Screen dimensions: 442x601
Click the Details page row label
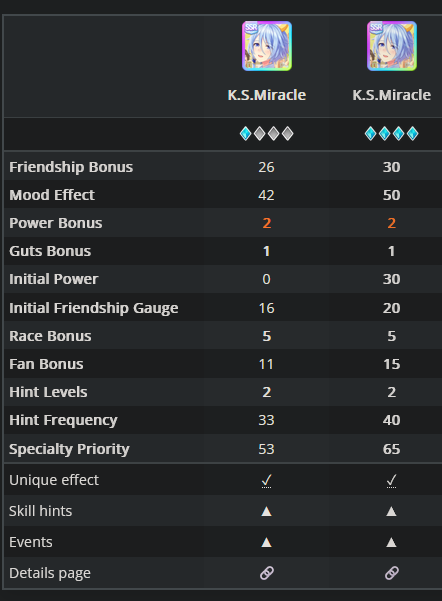pyautogui.click(x=50, y=573)
